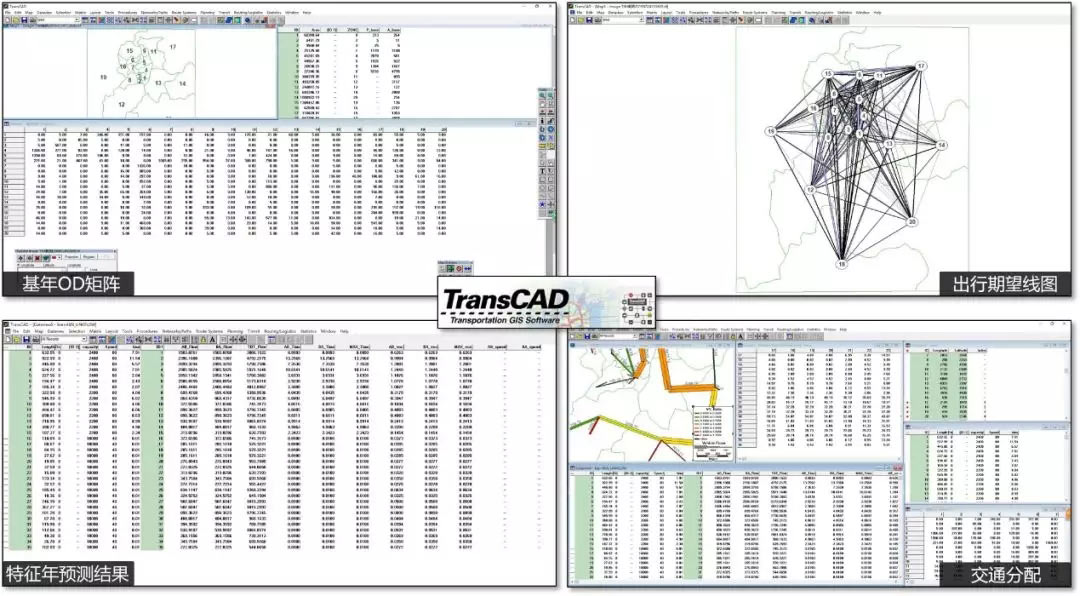Viewport: 1080px width, 596px height.
Task: Click Save icon in link flow table window
Action: (26, 339)
